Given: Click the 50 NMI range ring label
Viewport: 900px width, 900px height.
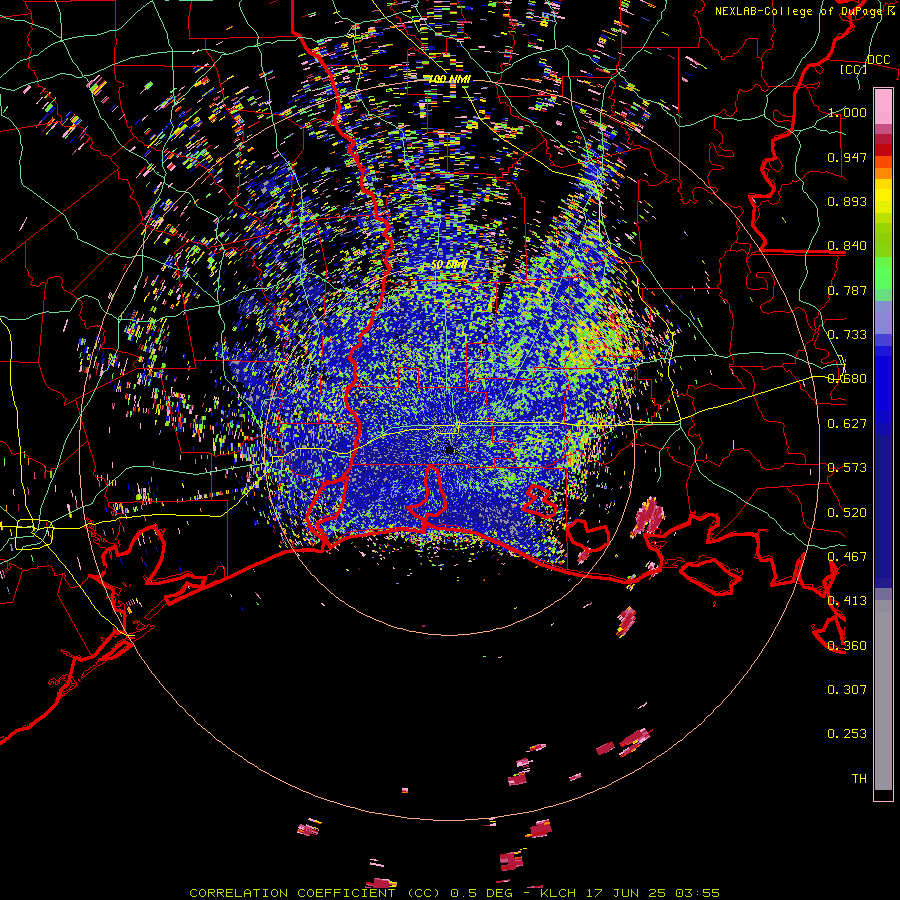Looking at the screenshot, I should pyautogui.click(x=449, y=265).
